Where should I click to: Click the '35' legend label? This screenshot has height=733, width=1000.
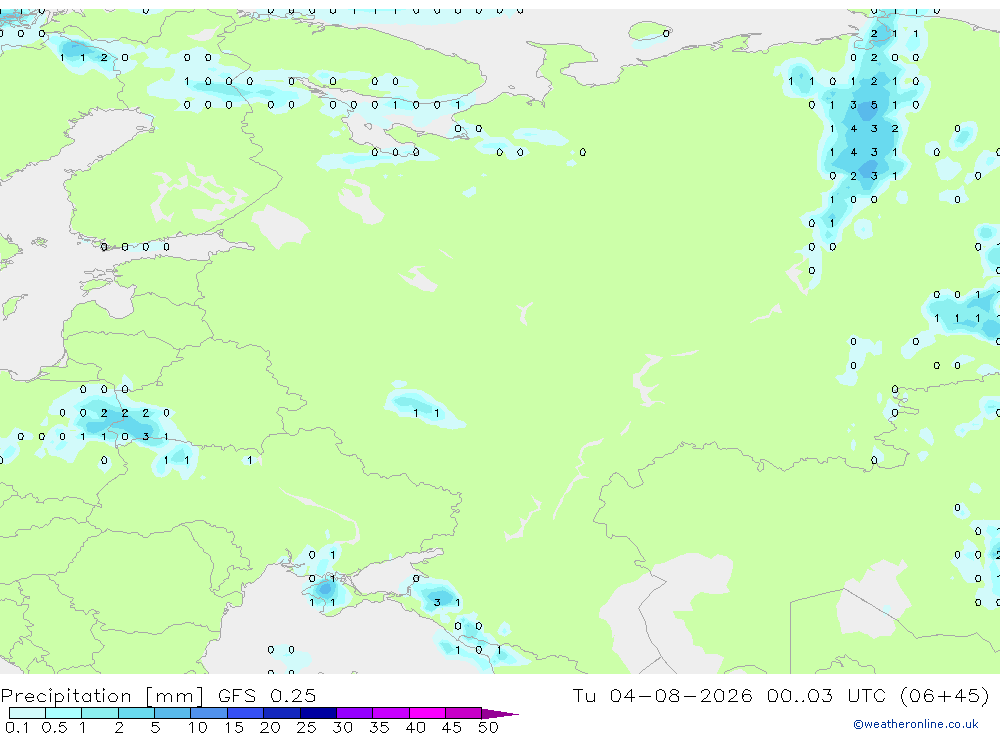click(379, 727)
